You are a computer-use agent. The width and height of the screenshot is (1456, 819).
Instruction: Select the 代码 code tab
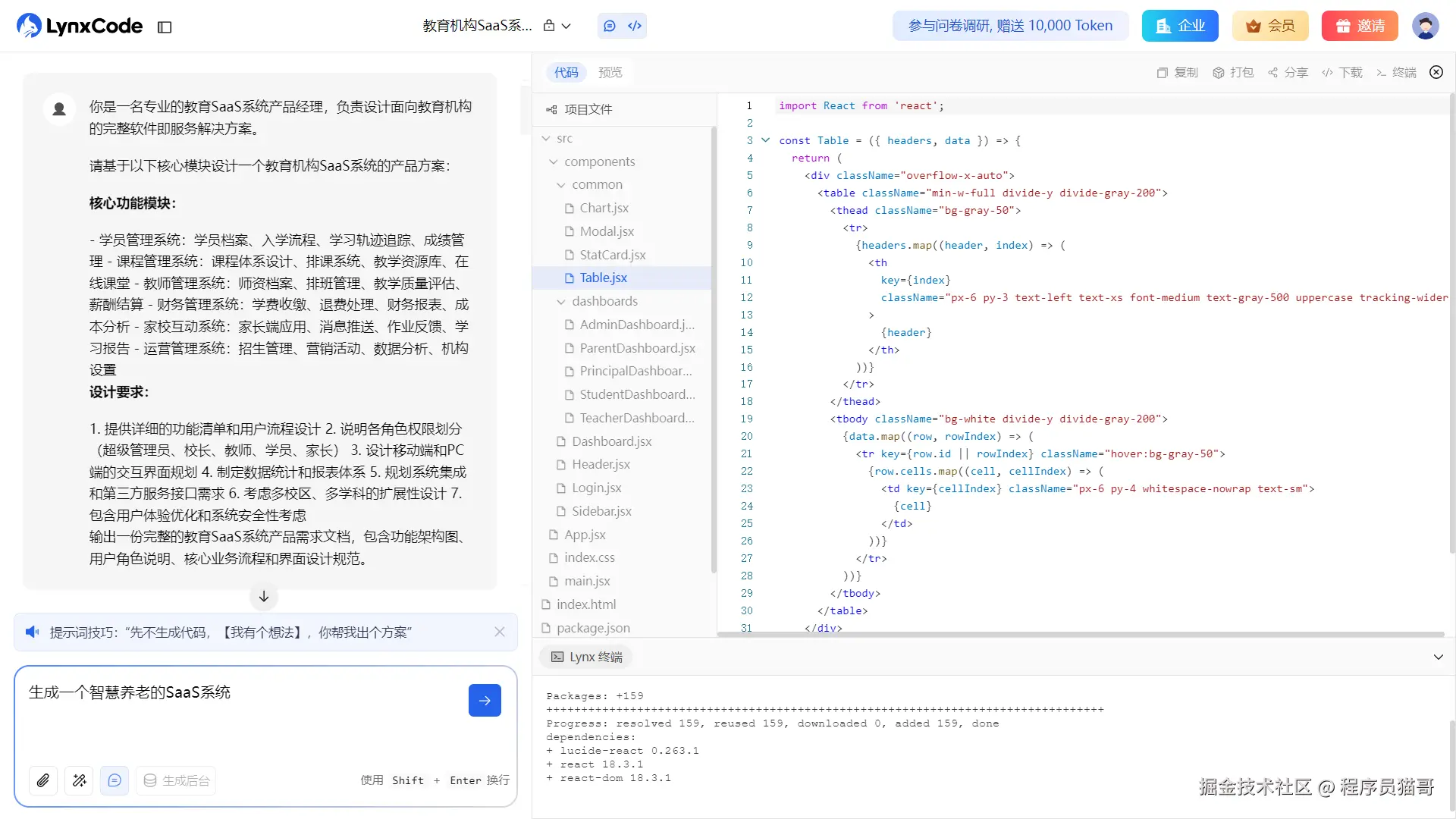(566, 73)
